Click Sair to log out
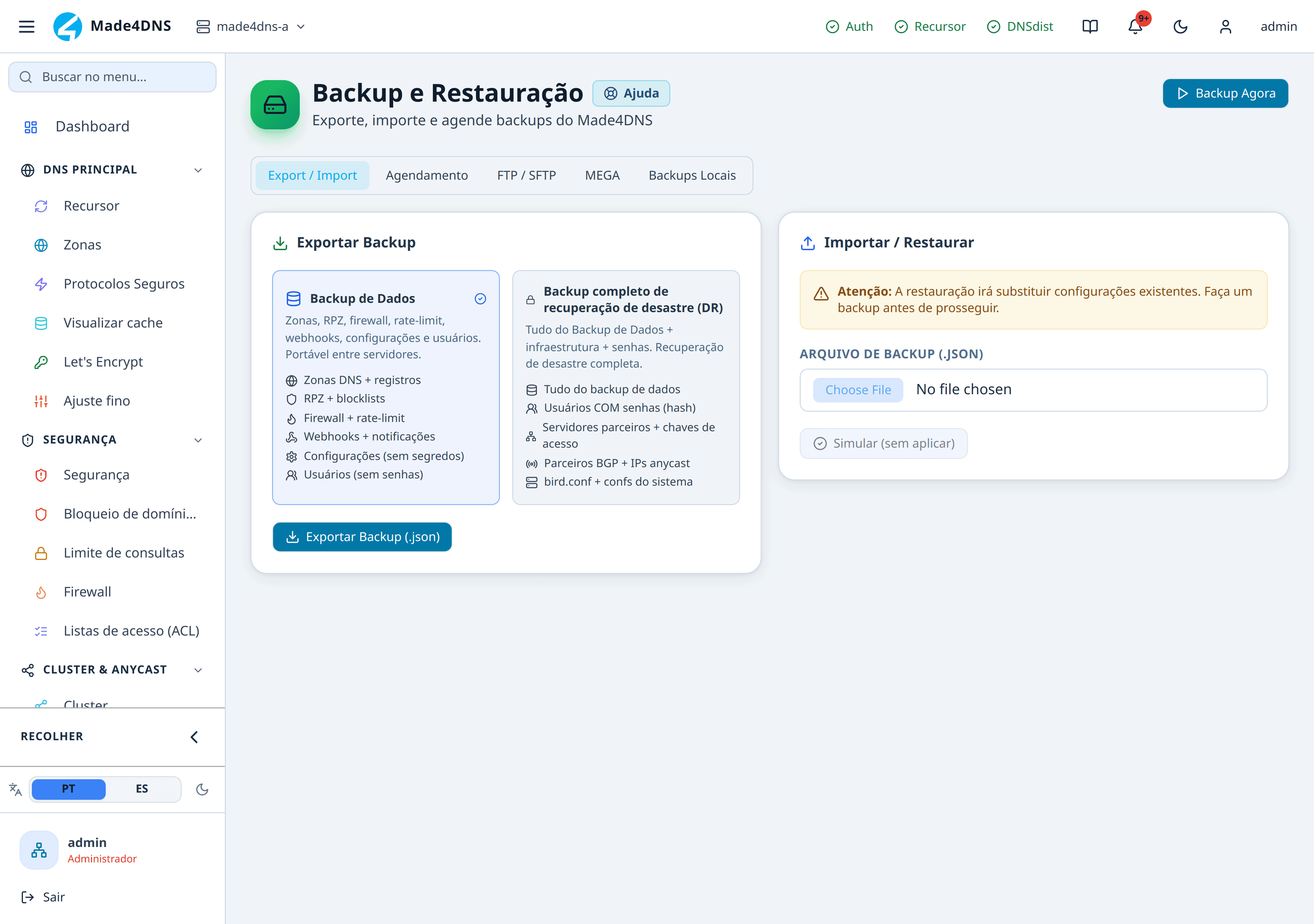Screen dimensions: 1314x924 click(x=43, y=897)
